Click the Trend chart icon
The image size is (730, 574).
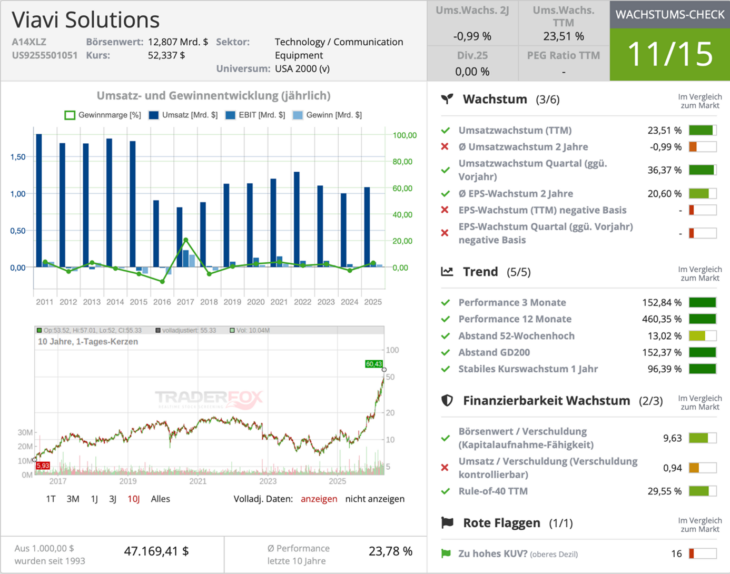447,271
